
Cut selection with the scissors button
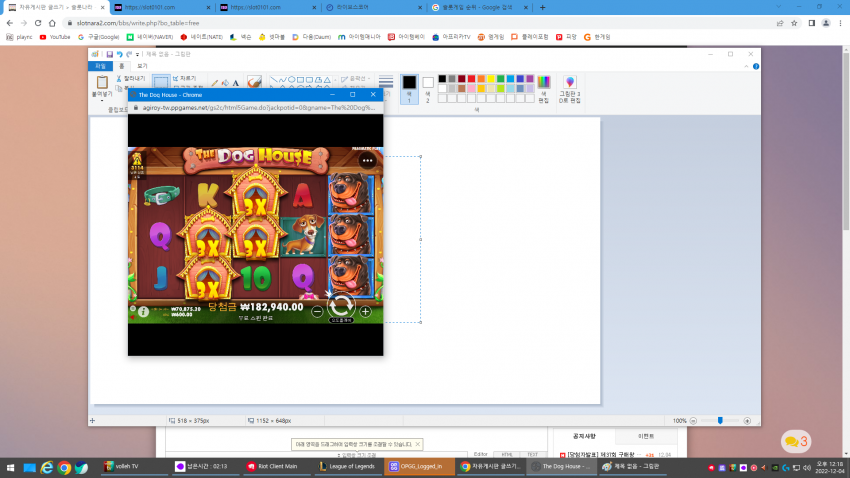[131, 79]
